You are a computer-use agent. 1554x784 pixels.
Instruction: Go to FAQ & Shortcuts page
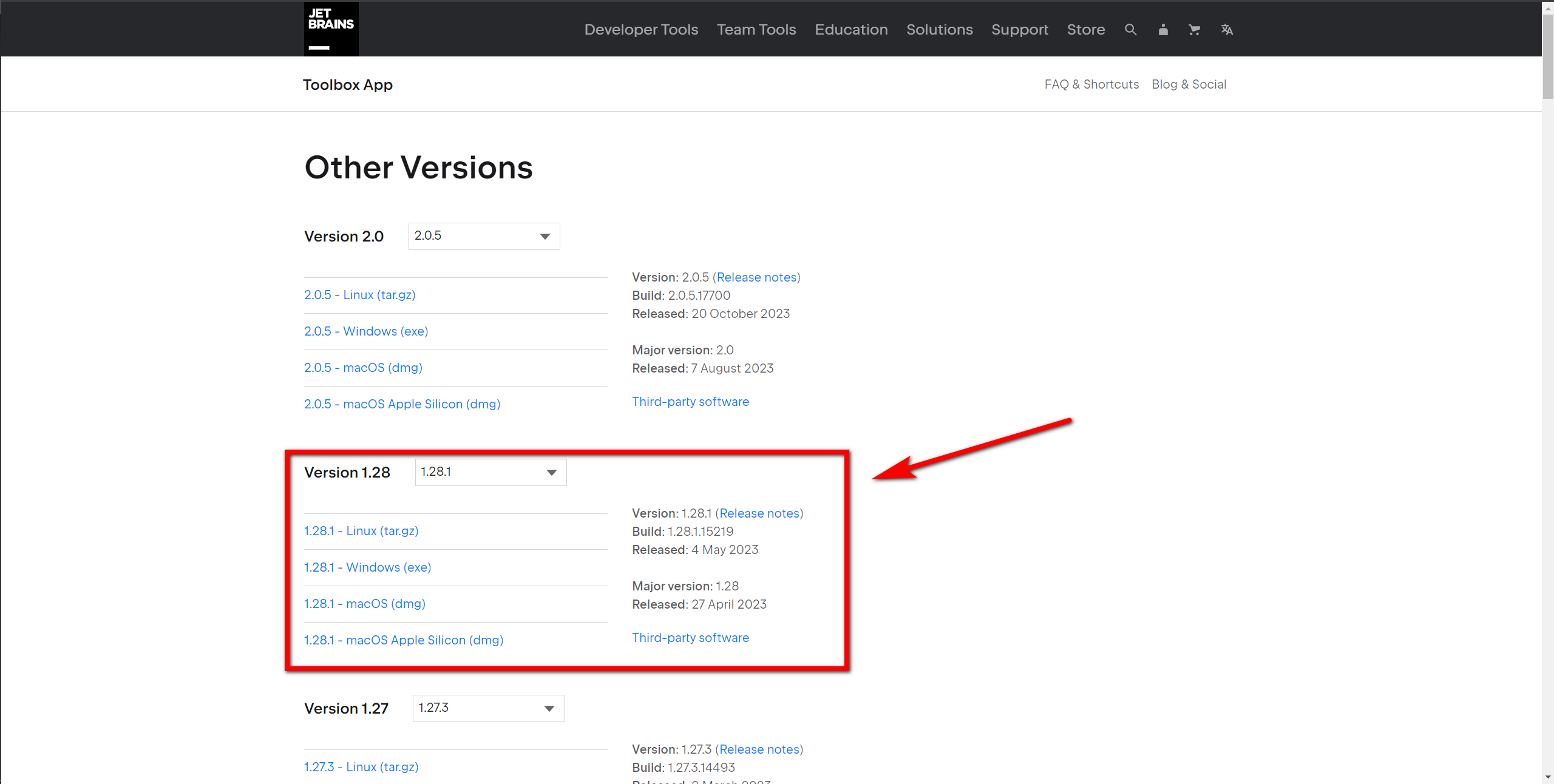click(1091, 84)
